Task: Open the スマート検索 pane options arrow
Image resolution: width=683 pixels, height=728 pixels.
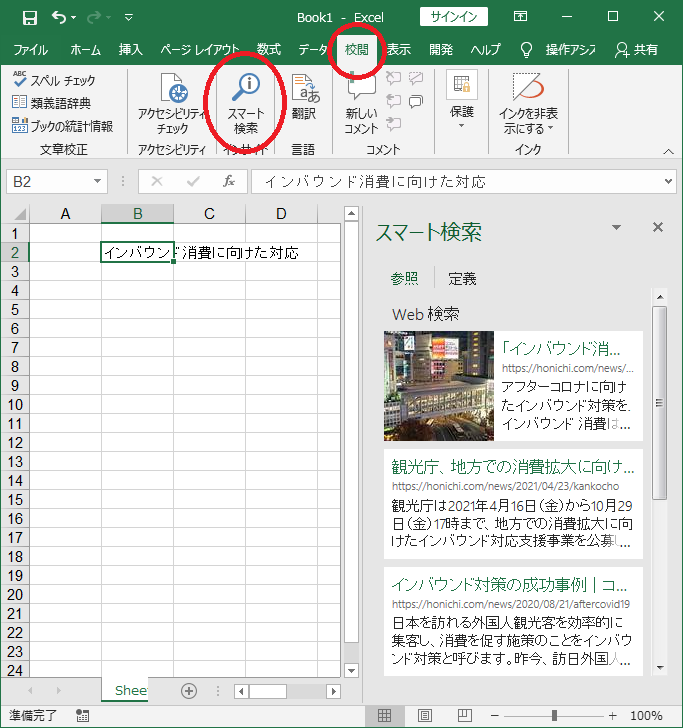Action: 616,228
